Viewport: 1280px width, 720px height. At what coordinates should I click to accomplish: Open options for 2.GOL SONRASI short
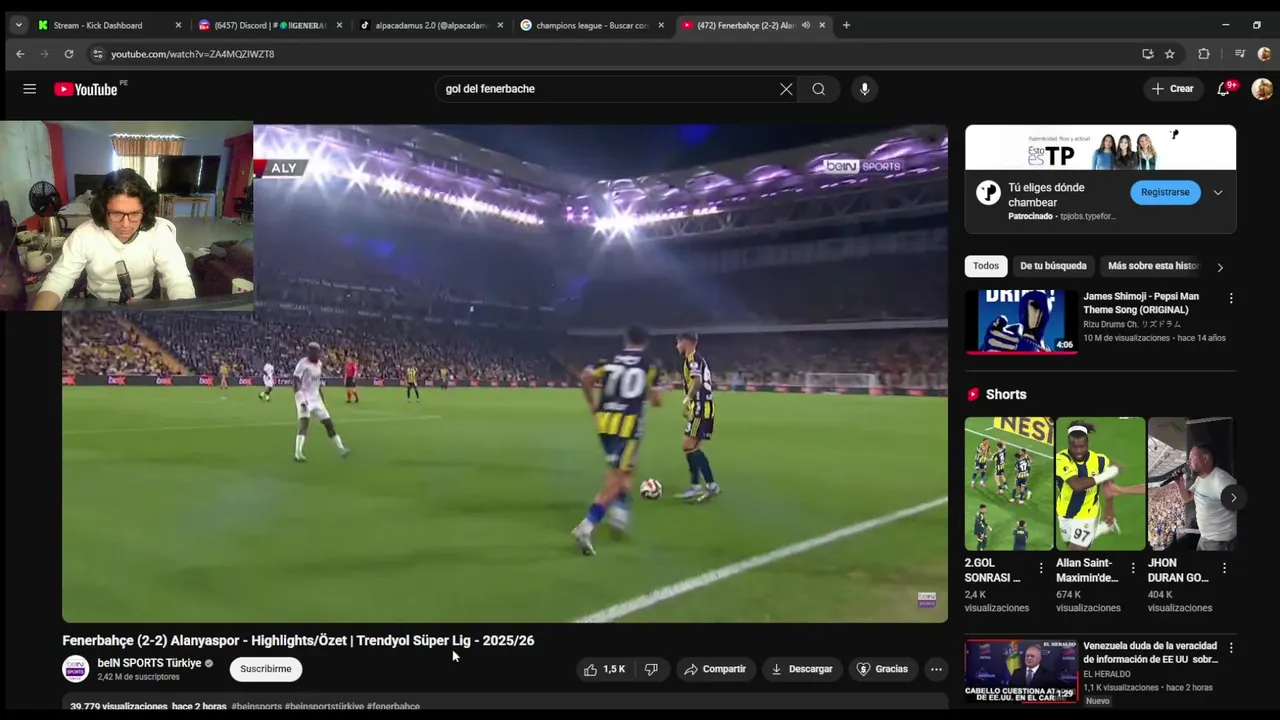click(x=1041, y=568)
